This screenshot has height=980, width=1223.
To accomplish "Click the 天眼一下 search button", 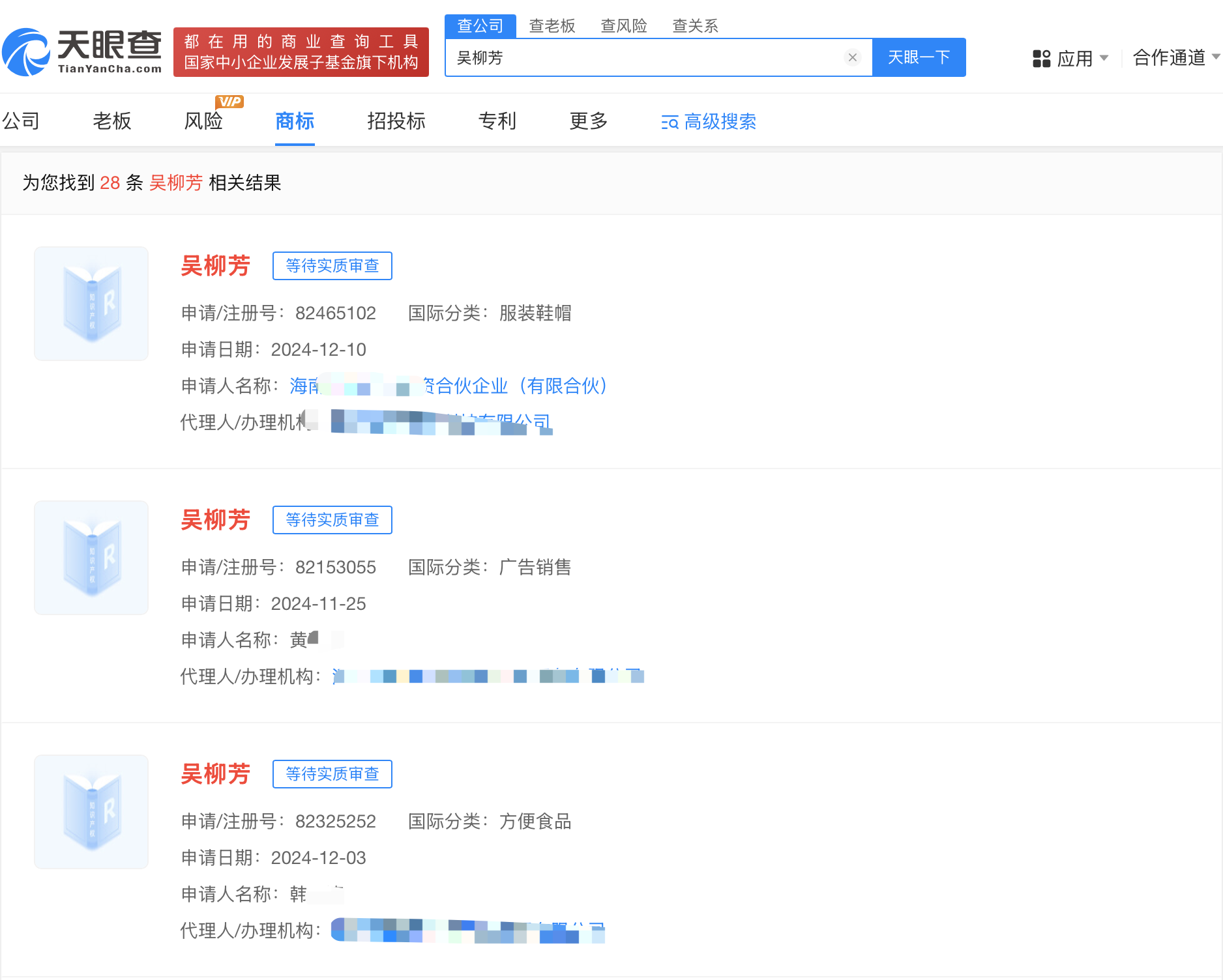I will point(919,57).
